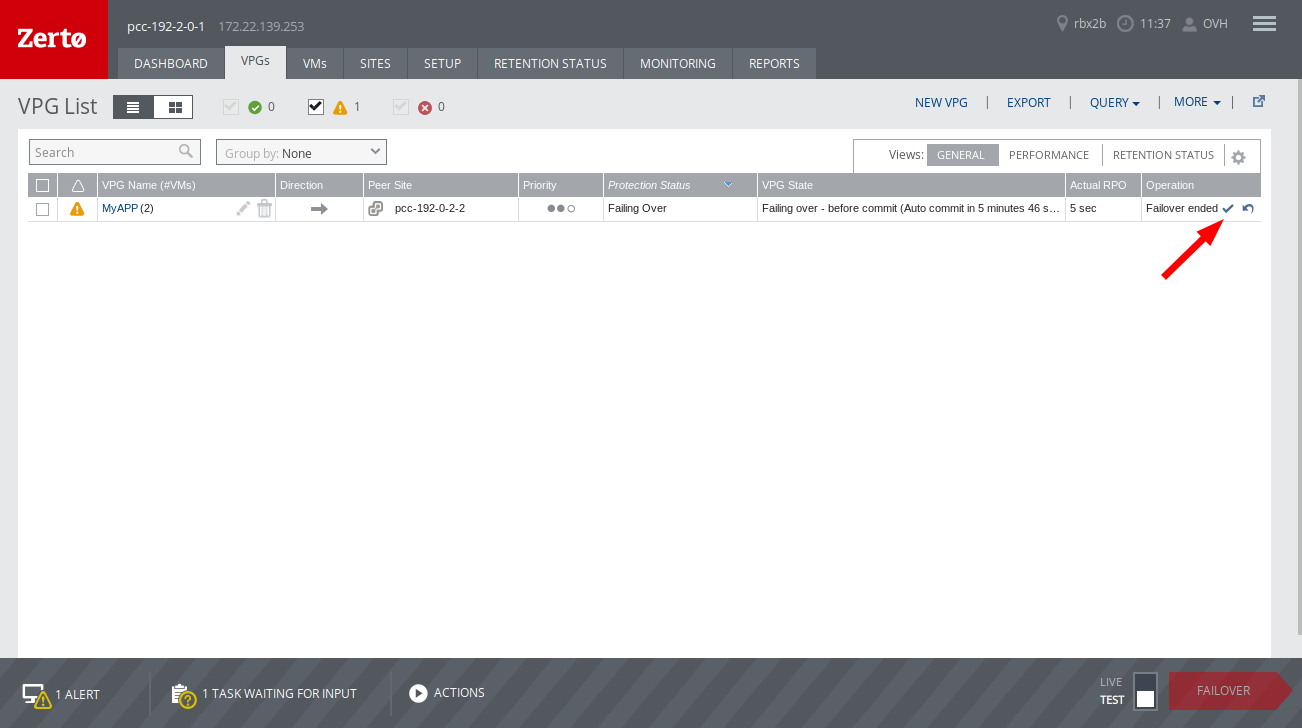Screen dimensions: 1302x728
Task: Uncheck the warning VPGs filter checkbox
Action: pyautogui.click(x=316, y=106)
